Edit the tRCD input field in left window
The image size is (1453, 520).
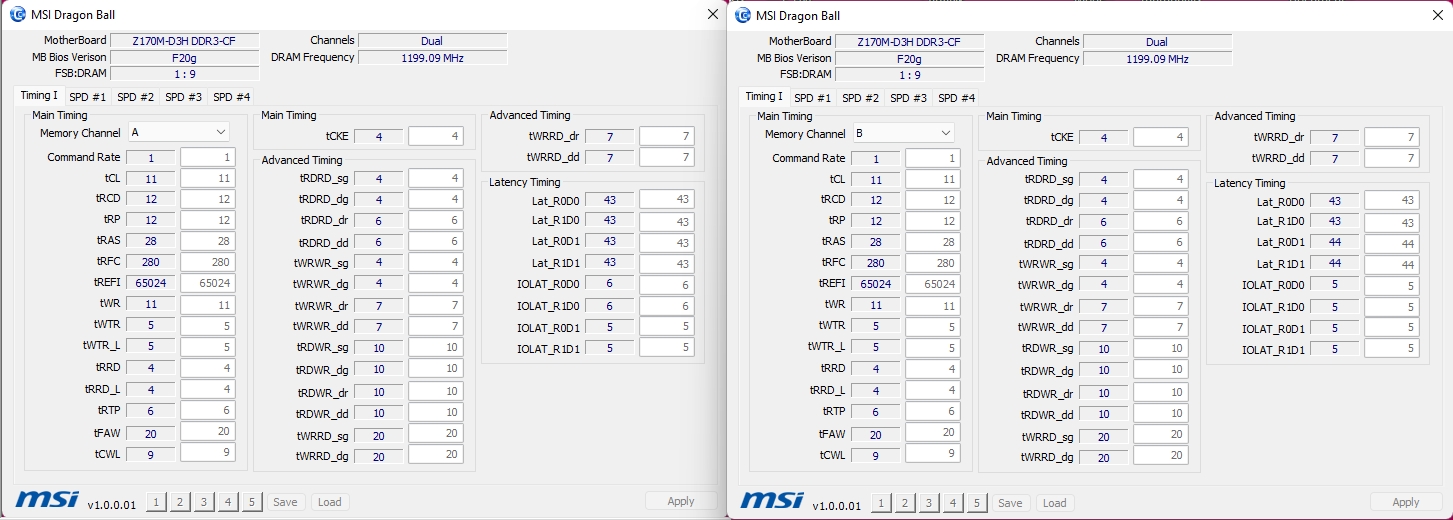tap(208, 199)
